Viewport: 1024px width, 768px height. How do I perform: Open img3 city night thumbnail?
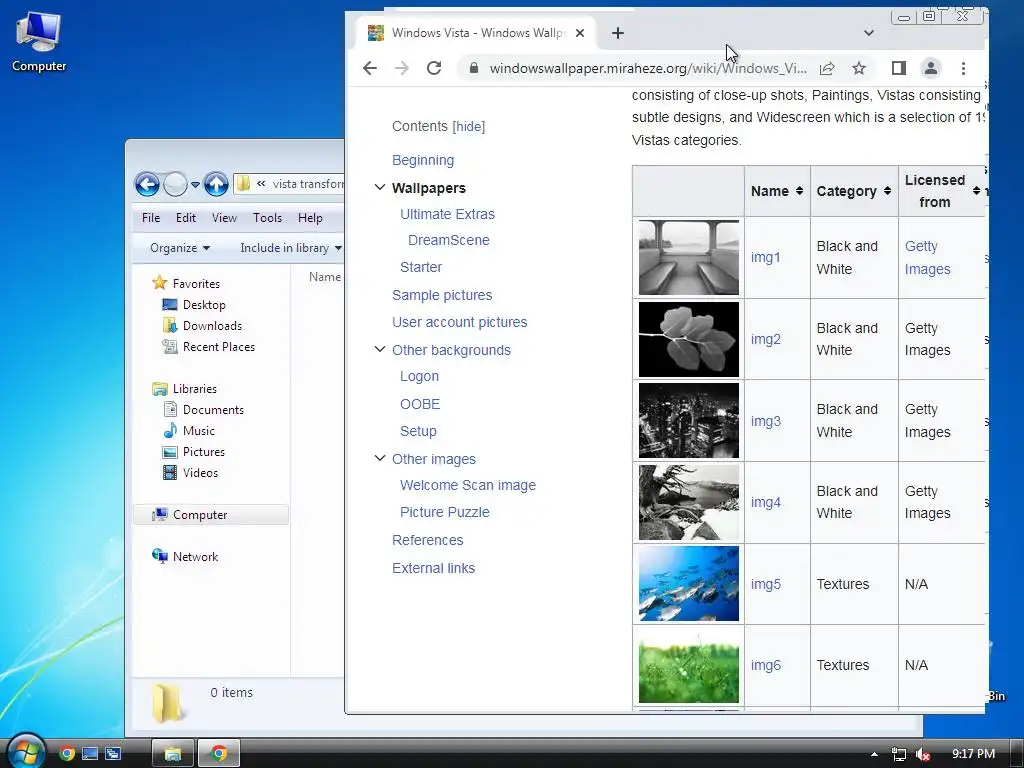[688, 421]
